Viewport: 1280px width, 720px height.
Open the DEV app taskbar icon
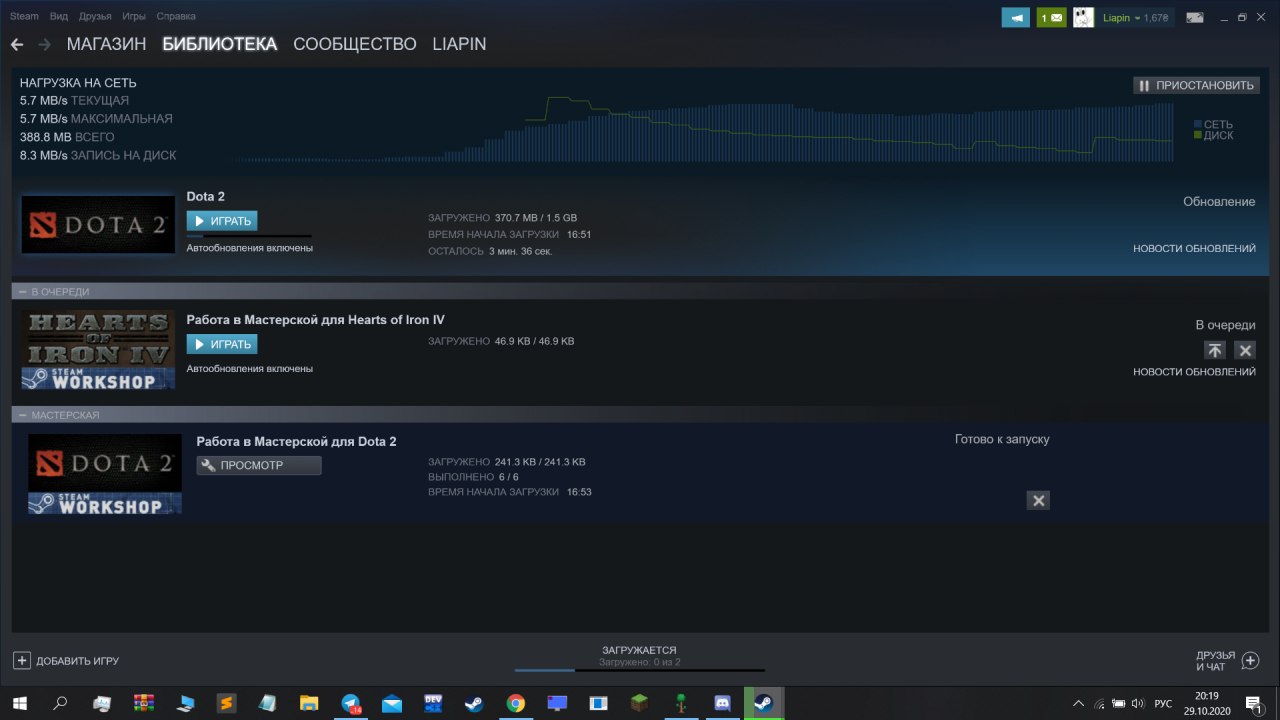pyautogui.click(x=433, y=703)
